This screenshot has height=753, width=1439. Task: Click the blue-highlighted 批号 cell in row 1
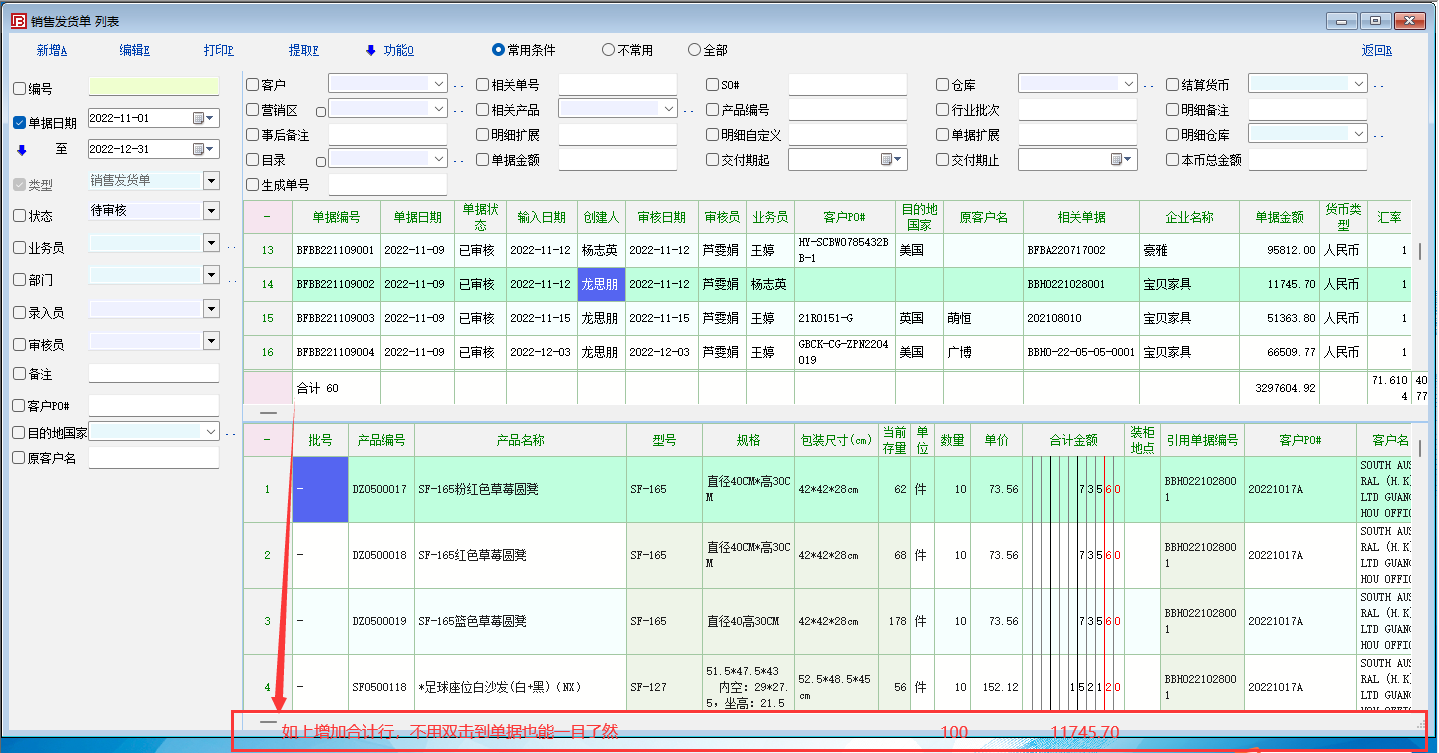(x=320, y=489)
